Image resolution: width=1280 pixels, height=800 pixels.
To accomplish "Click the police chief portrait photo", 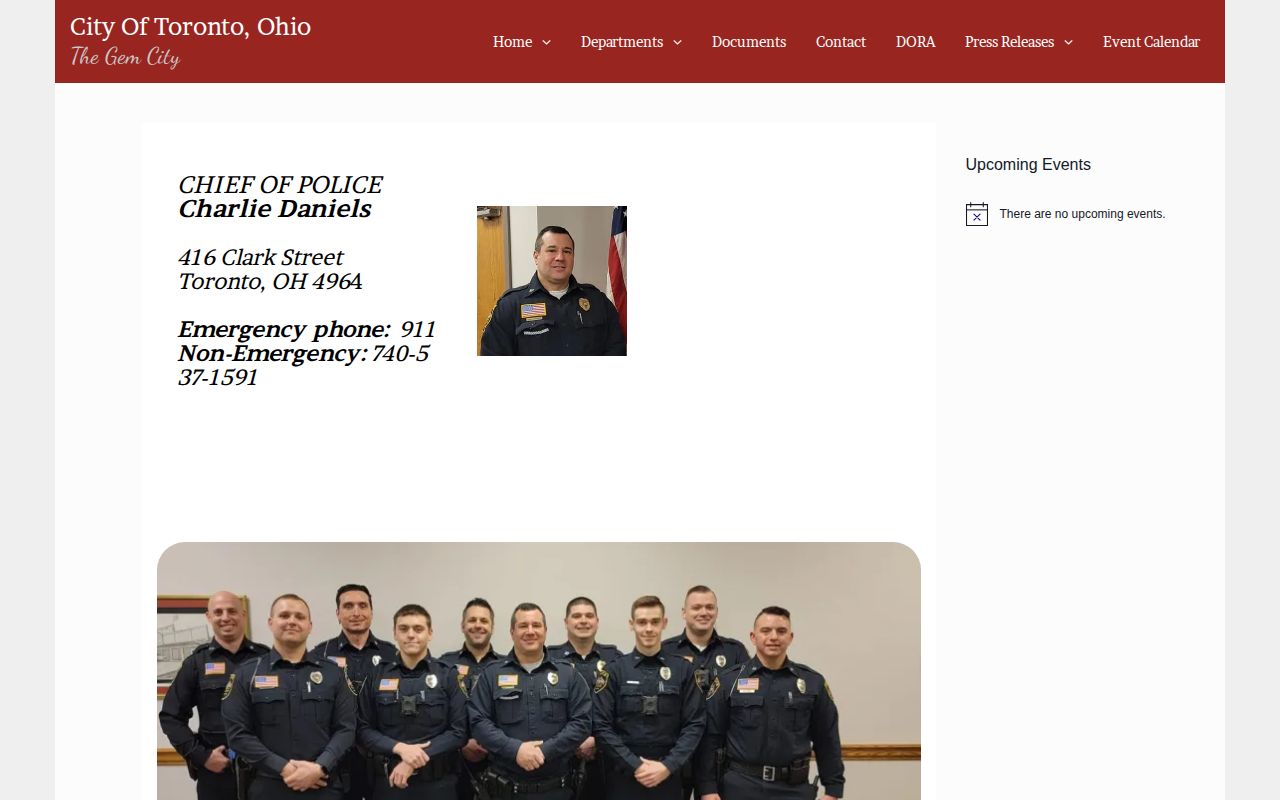I will pos(552,281).
